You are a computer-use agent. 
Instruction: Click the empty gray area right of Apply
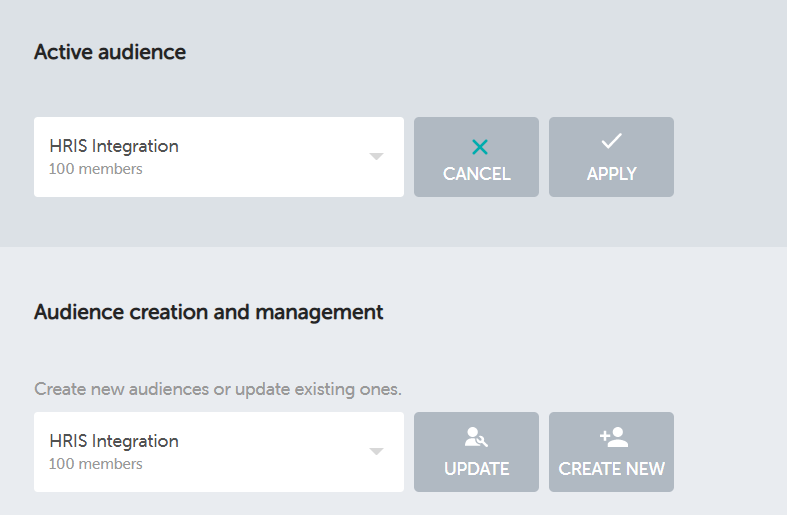[x=730, y=157]
